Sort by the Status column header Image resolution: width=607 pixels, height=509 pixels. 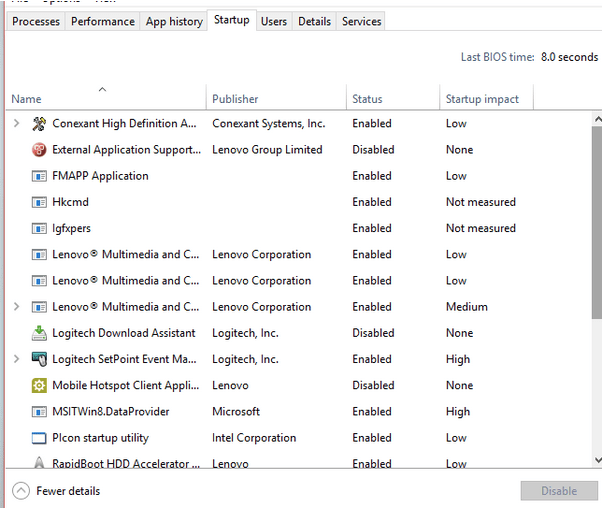(x=393, y=98)
